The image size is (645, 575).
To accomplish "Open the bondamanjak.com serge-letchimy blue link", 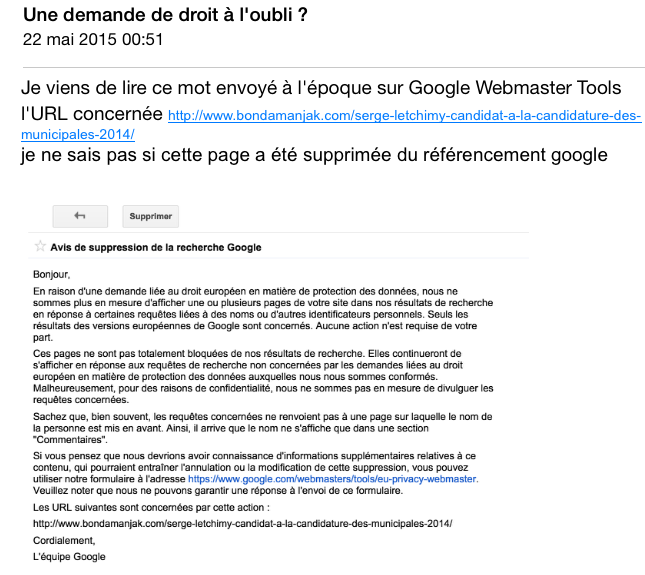I will point(404,116).
